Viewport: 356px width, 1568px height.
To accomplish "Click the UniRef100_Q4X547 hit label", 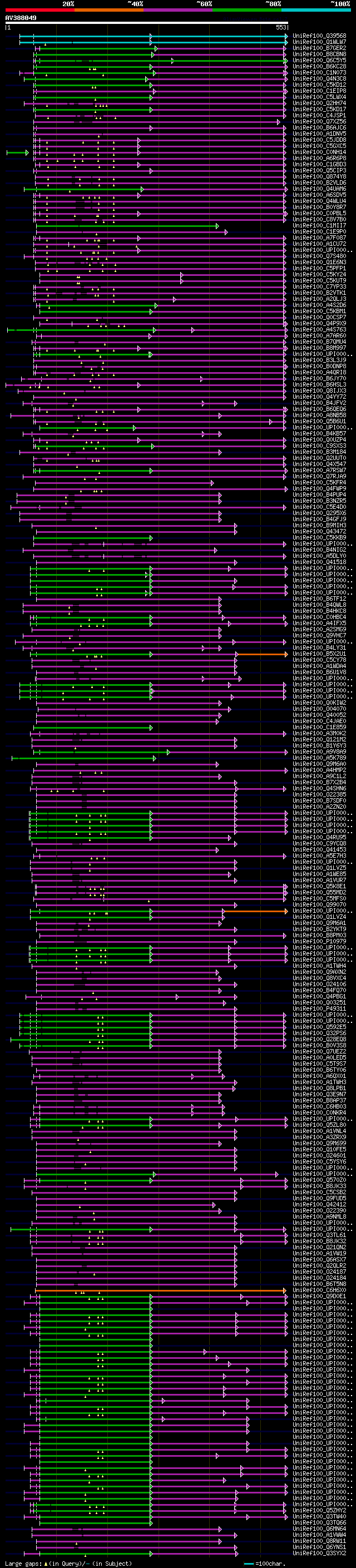I will pyautogui.click(x=319, y=464).
